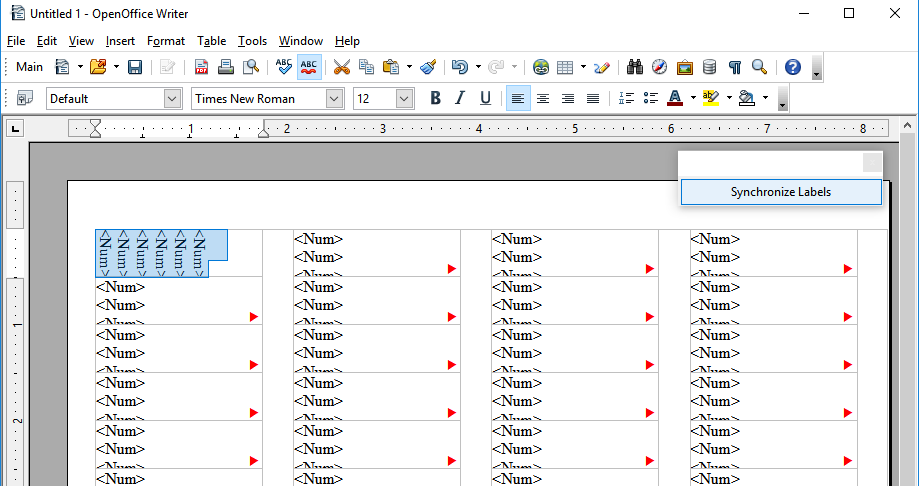
Task: Expand Font Color dropdown arrow
Action: pos(694,98)
